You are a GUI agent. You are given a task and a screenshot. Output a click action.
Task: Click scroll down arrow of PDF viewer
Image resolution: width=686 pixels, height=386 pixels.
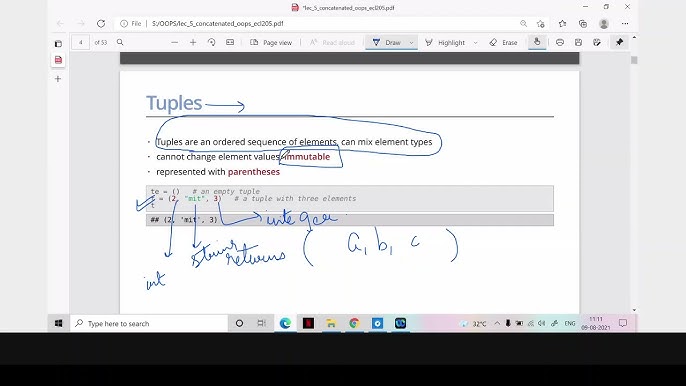click(x=634, y=310)
